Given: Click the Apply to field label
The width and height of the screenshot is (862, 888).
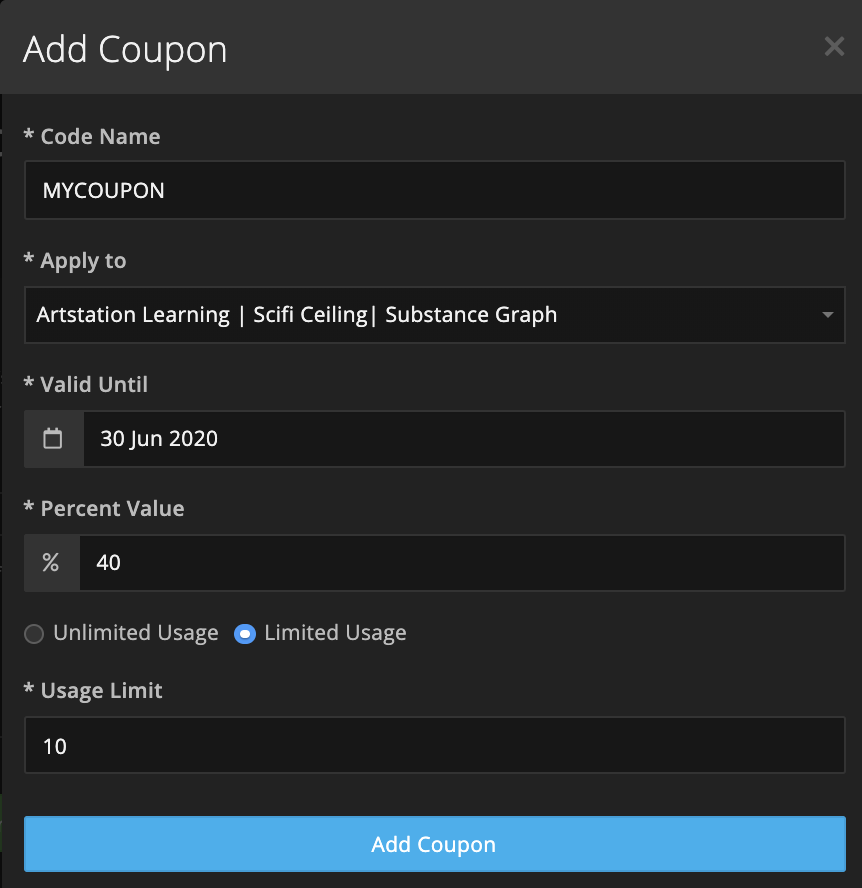Looking at the screenshot, I should 75,261.
